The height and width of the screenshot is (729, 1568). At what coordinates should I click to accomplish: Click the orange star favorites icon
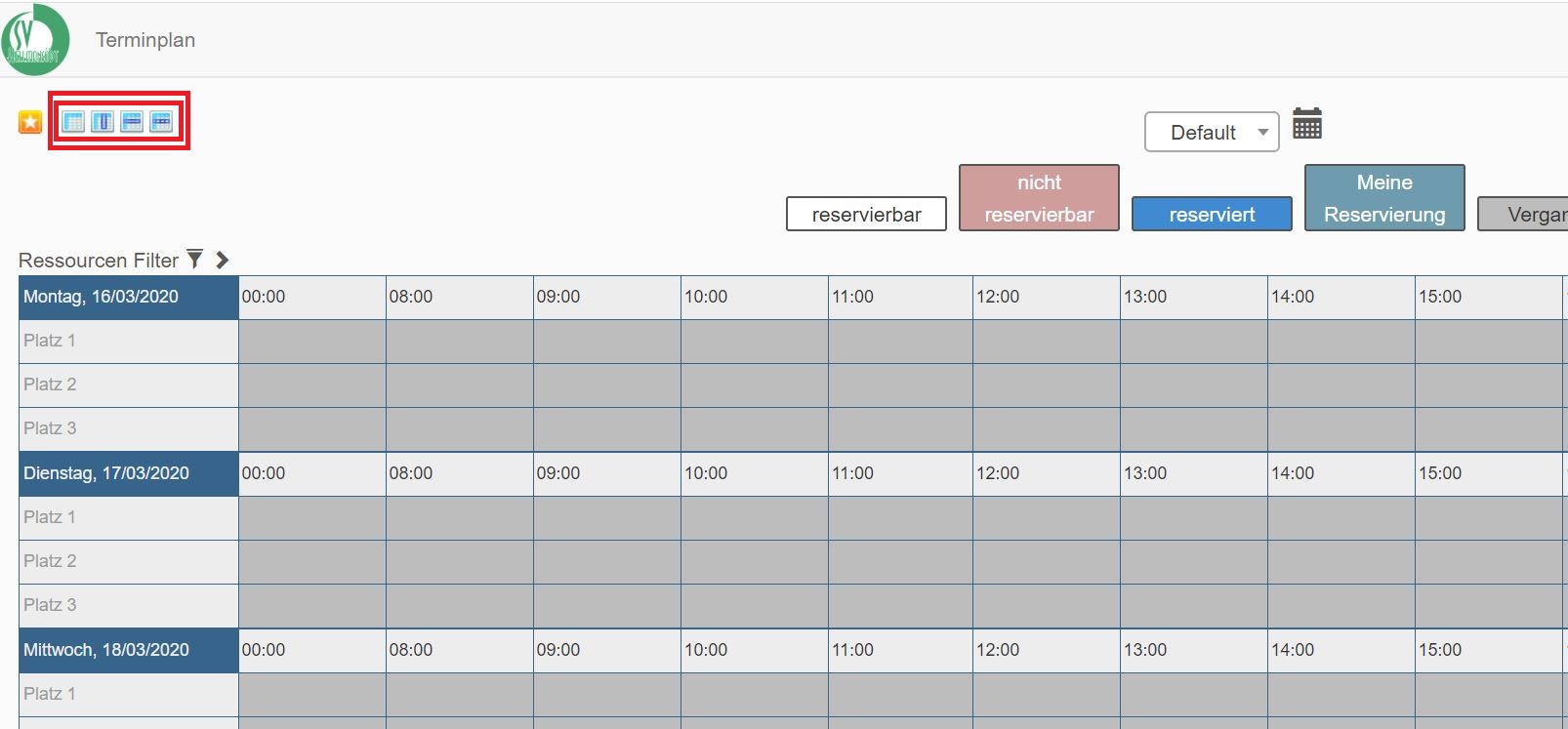point(30,122)
